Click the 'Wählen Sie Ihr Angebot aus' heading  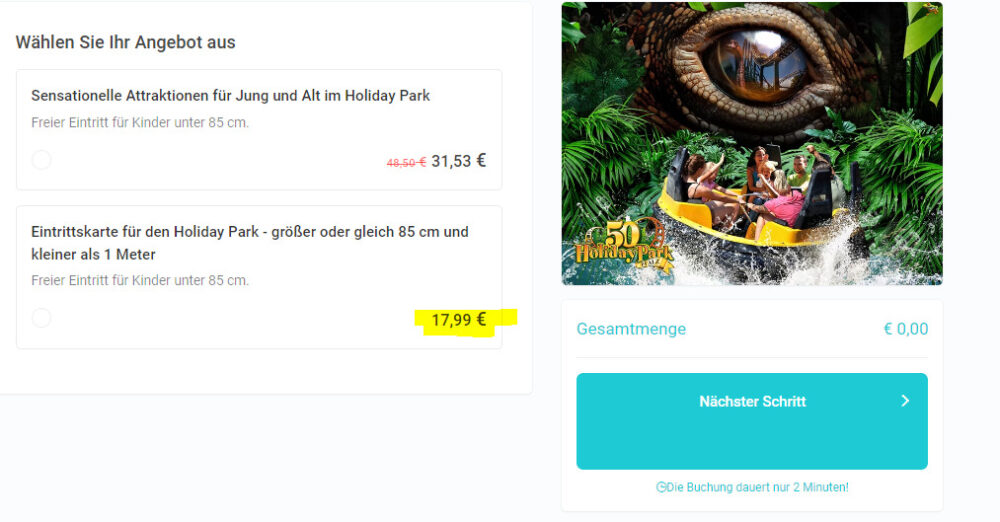pos(126,42)
